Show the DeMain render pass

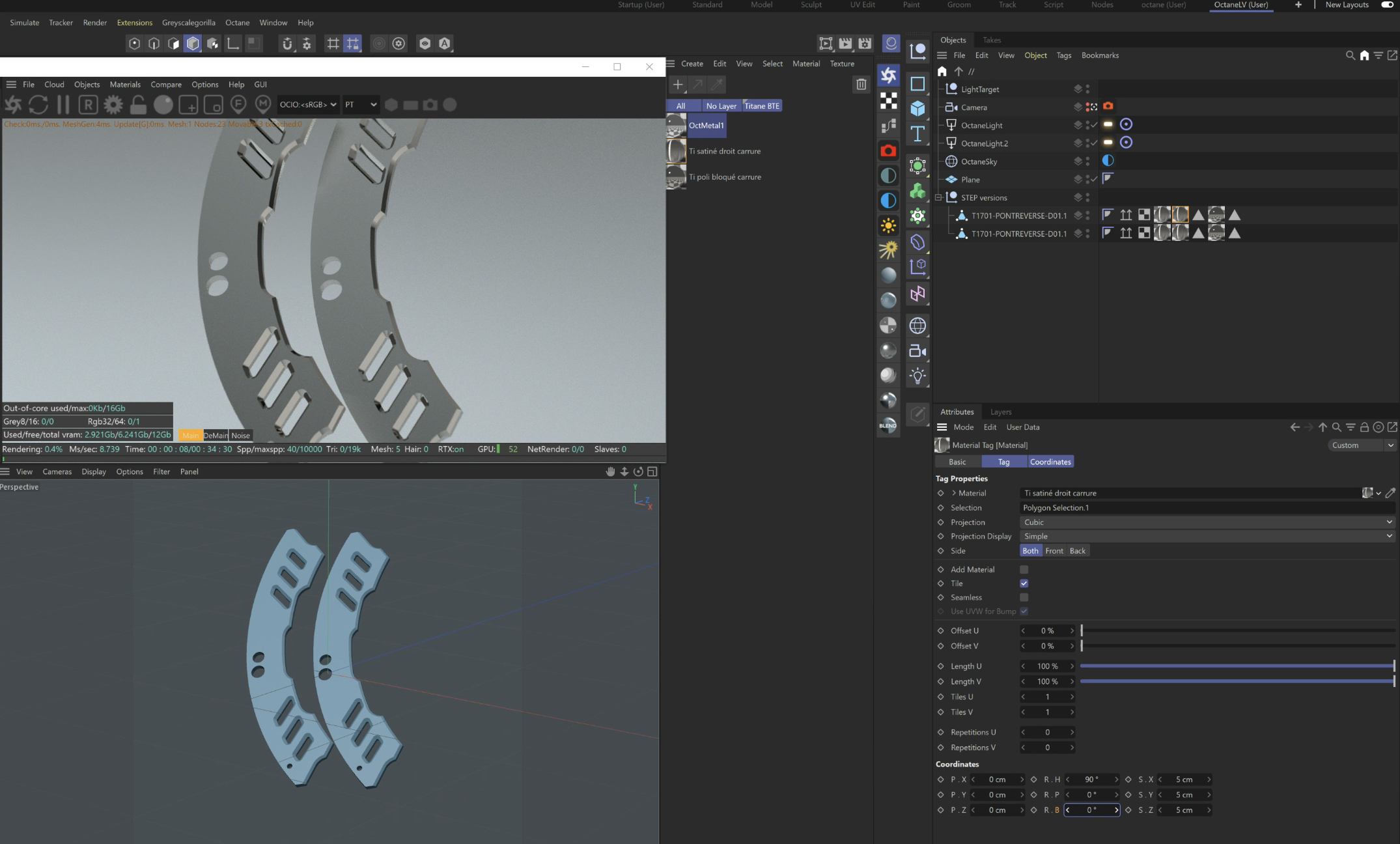click(216, 436)
